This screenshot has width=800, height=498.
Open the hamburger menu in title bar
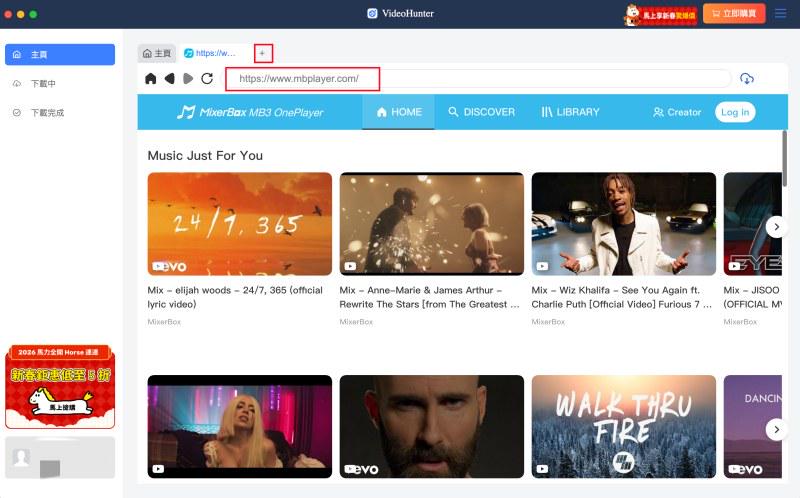(780, 14)
